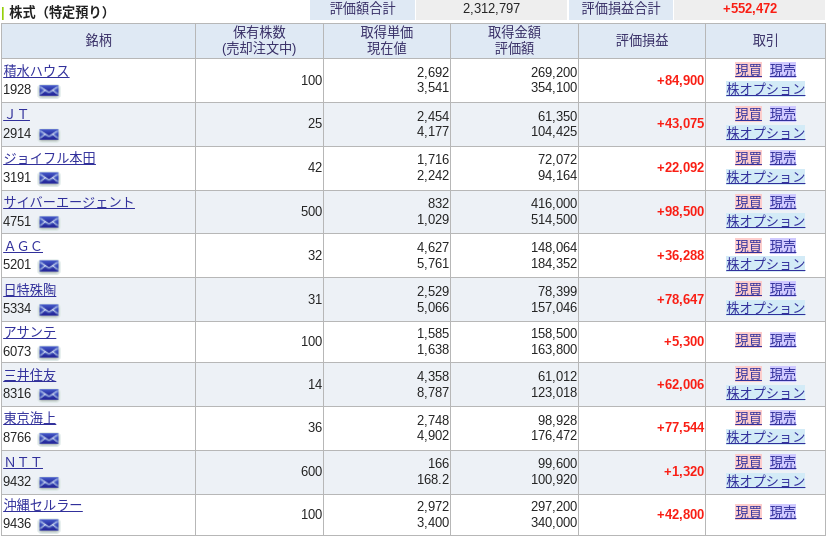
Task: Open 株オプション for 三井住友
Action: tap(766, 393)
